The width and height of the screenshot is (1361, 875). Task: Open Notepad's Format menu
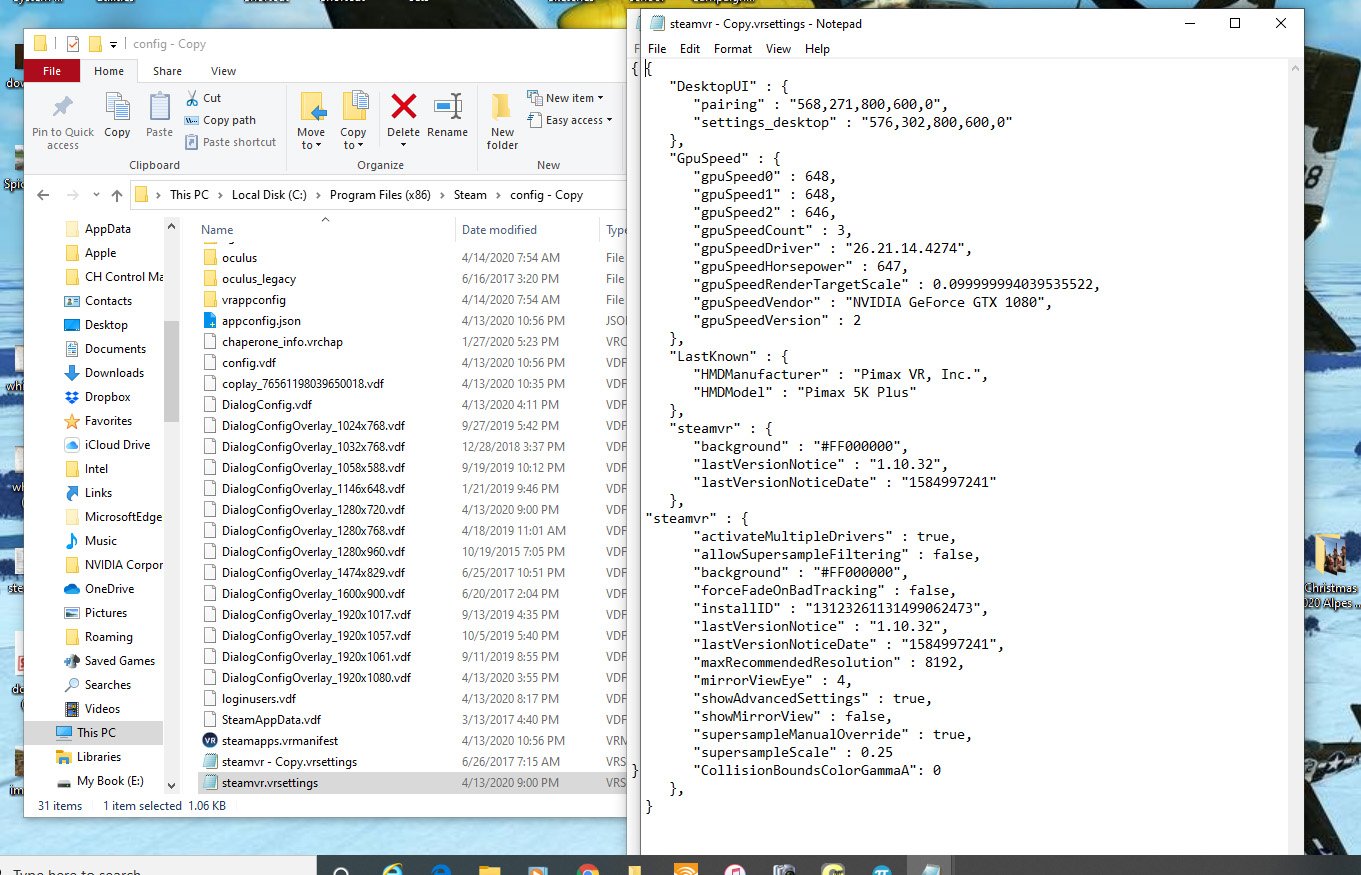(733, 49)
